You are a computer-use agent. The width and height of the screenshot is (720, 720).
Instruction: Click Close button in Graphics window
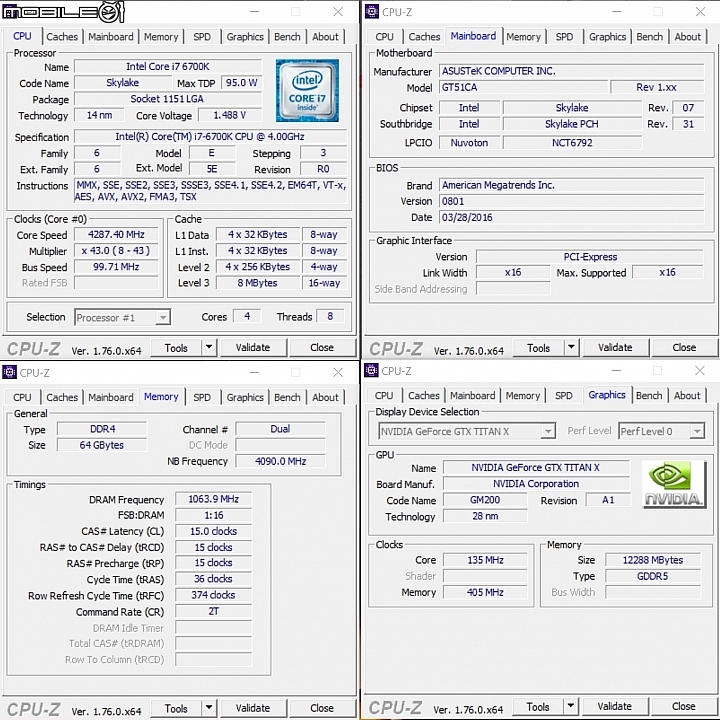(x=684, y=706)
